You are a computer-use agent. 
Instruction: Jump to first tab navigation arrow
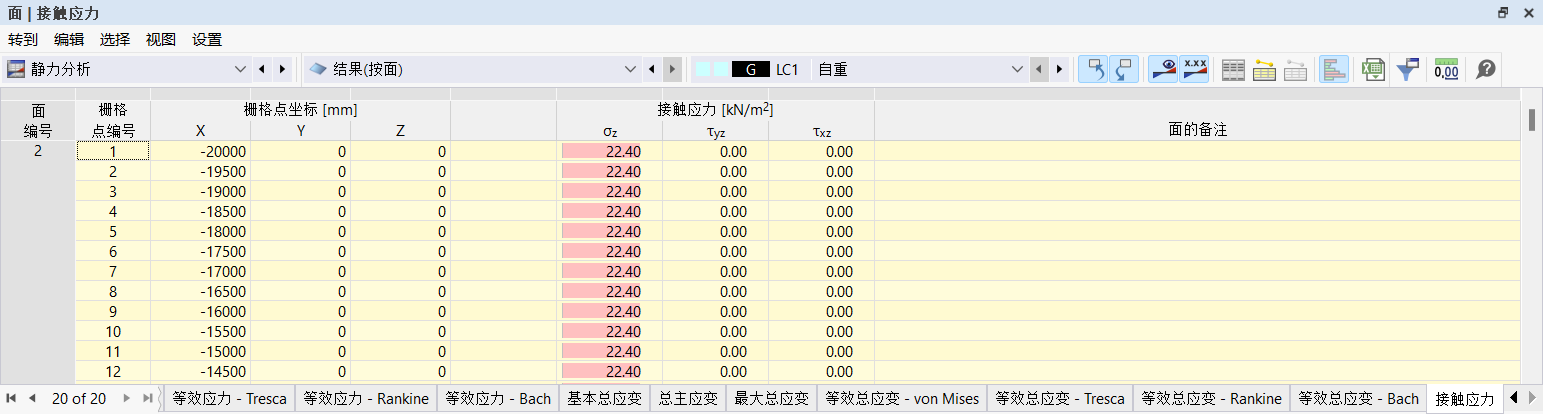[12, 398]
